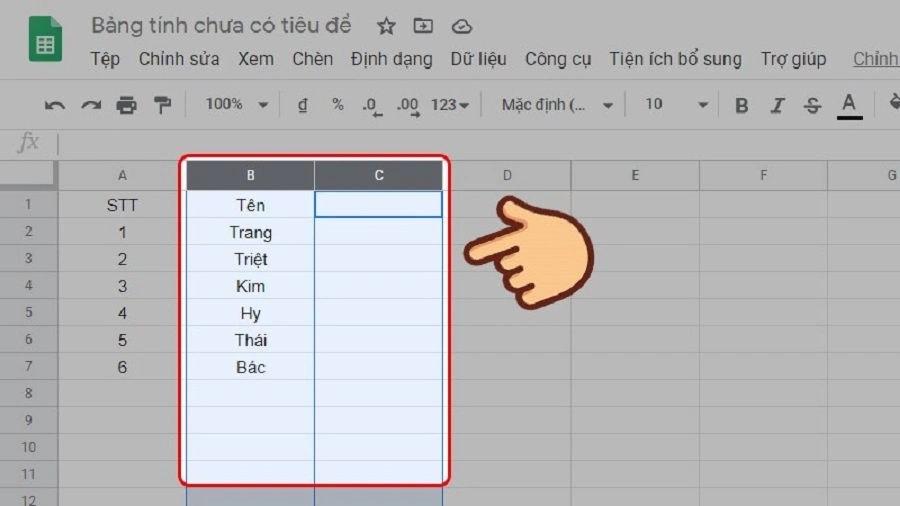The image size is (900, 506).
Task: Select cell containing Tên
Action: coord(250,205)
